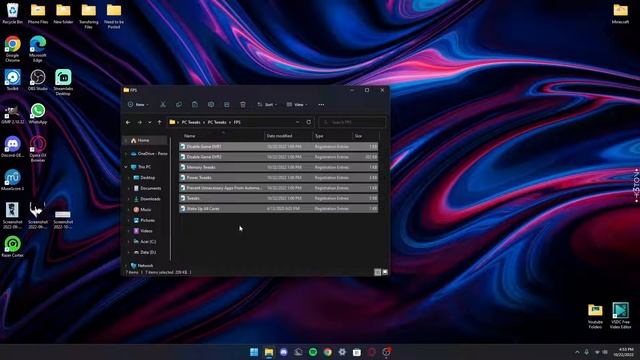The width and height of the screenshot is (640, 360).
Task: Click the Copy icon in Explorer toolbar
Action: (x=179, y=104)
